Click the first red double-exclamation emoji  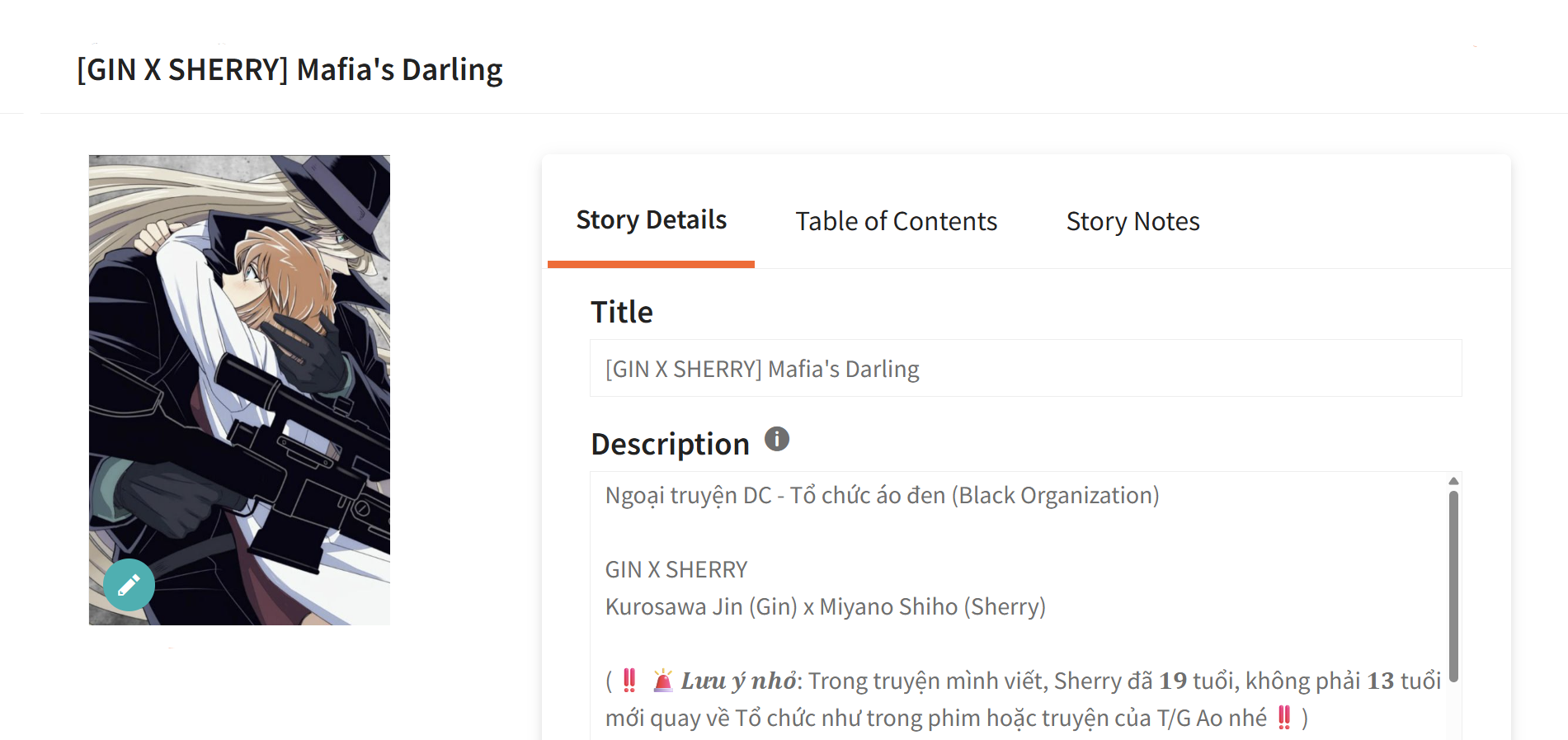[629, 680]
